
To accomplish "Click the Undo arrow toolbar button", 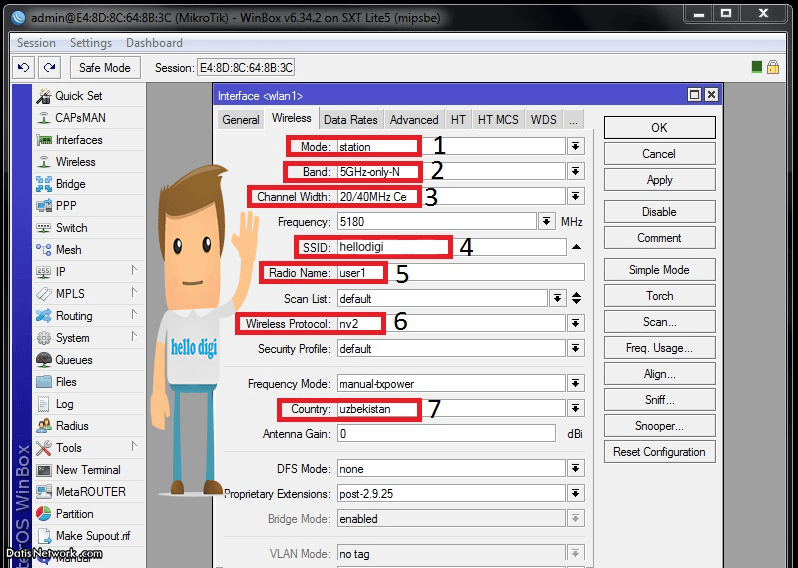I will coord(23,67).
